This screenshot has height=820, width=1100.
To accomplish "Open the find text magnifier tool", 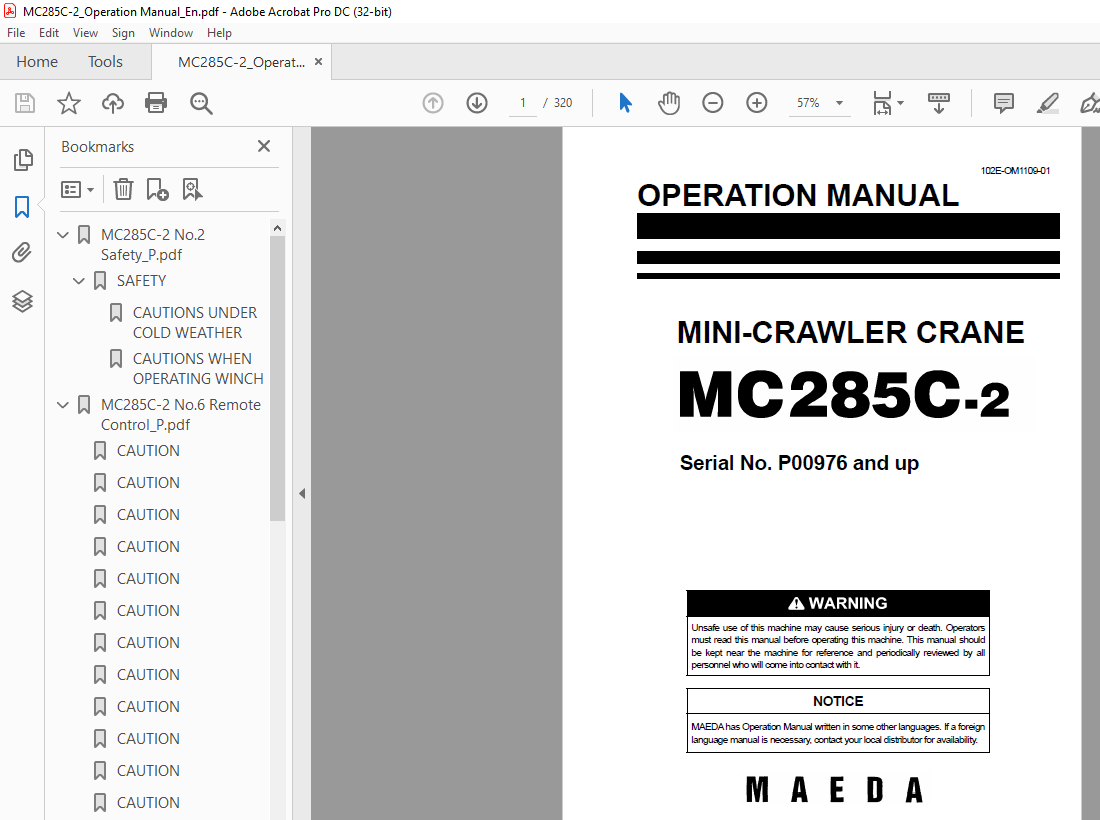I will pyautogui.click(x=201, y=103).
